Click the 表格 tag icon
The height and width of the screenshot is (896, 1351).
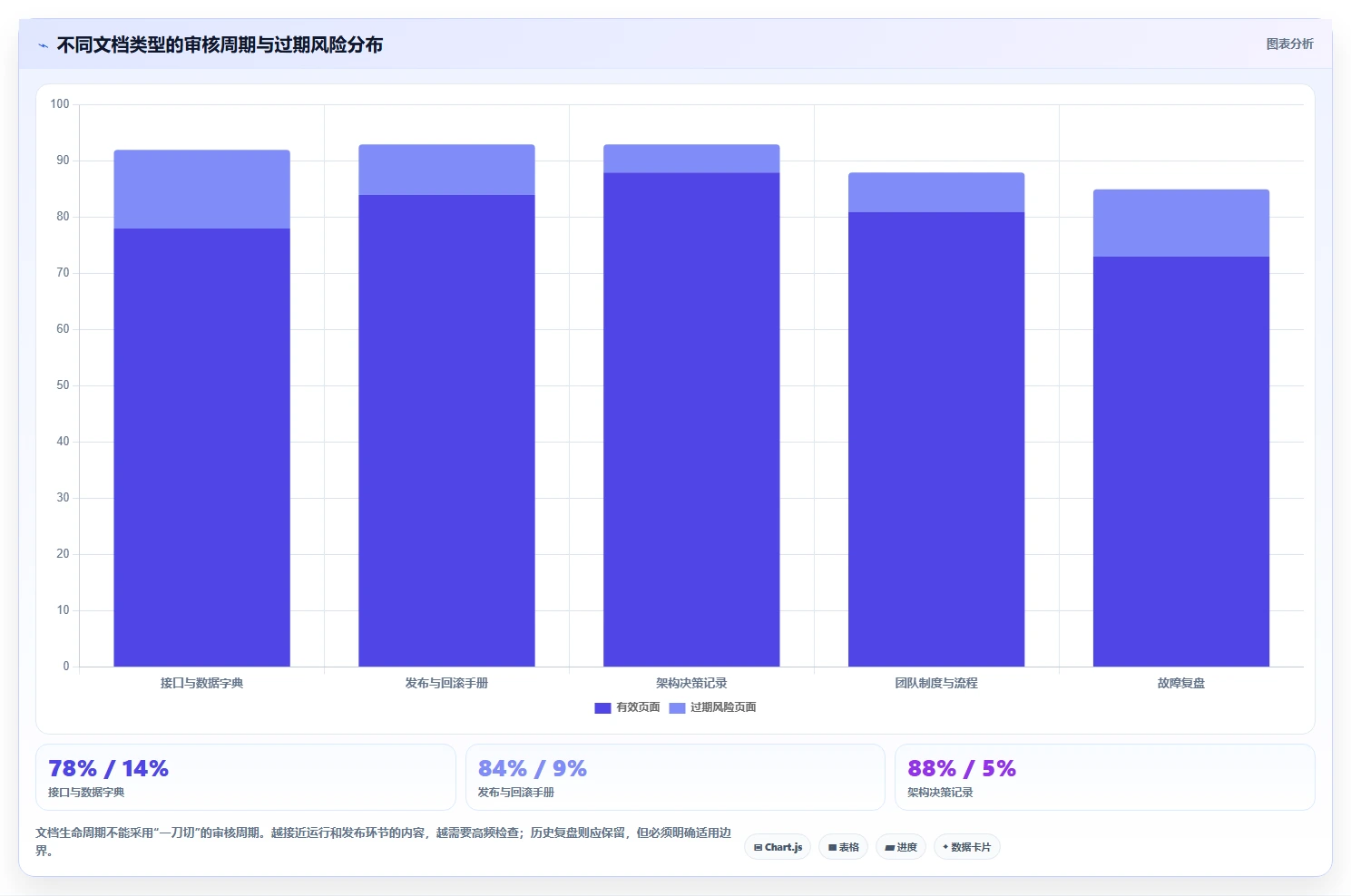coord(832,848)
